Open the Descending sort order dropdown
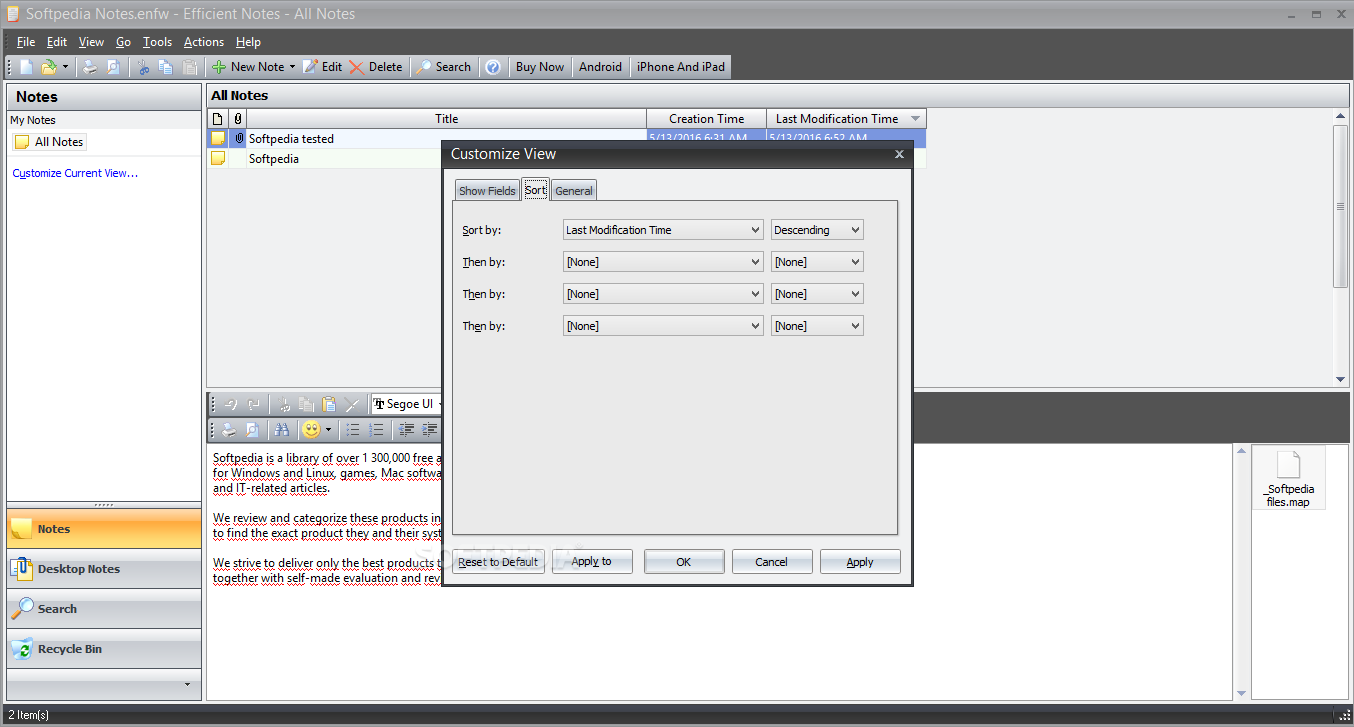 point(817,230)
